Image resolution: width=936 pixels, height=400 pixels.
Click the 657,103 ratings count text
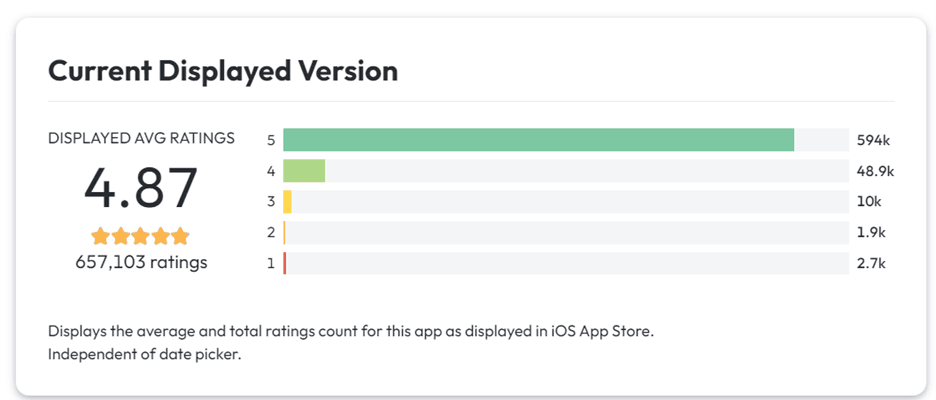(141, 263)
